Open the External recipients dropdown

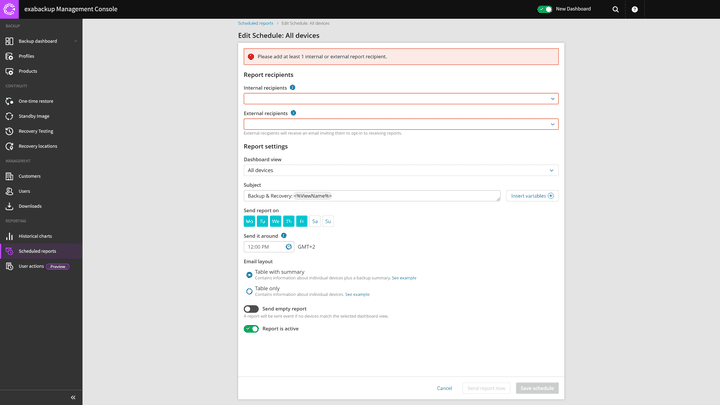(400, 124)
